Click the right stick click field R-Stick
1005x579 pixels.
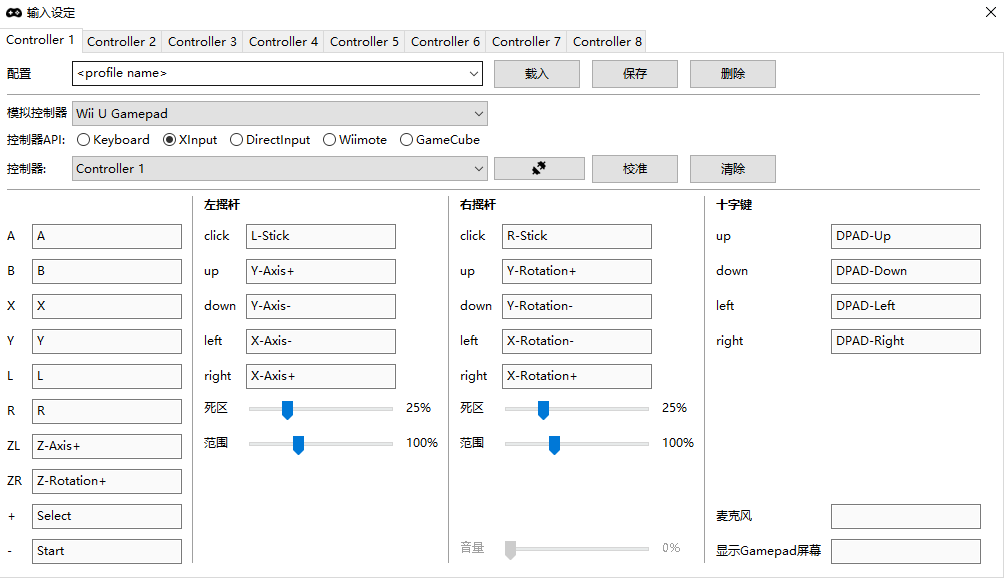click(x=577, y=237)
